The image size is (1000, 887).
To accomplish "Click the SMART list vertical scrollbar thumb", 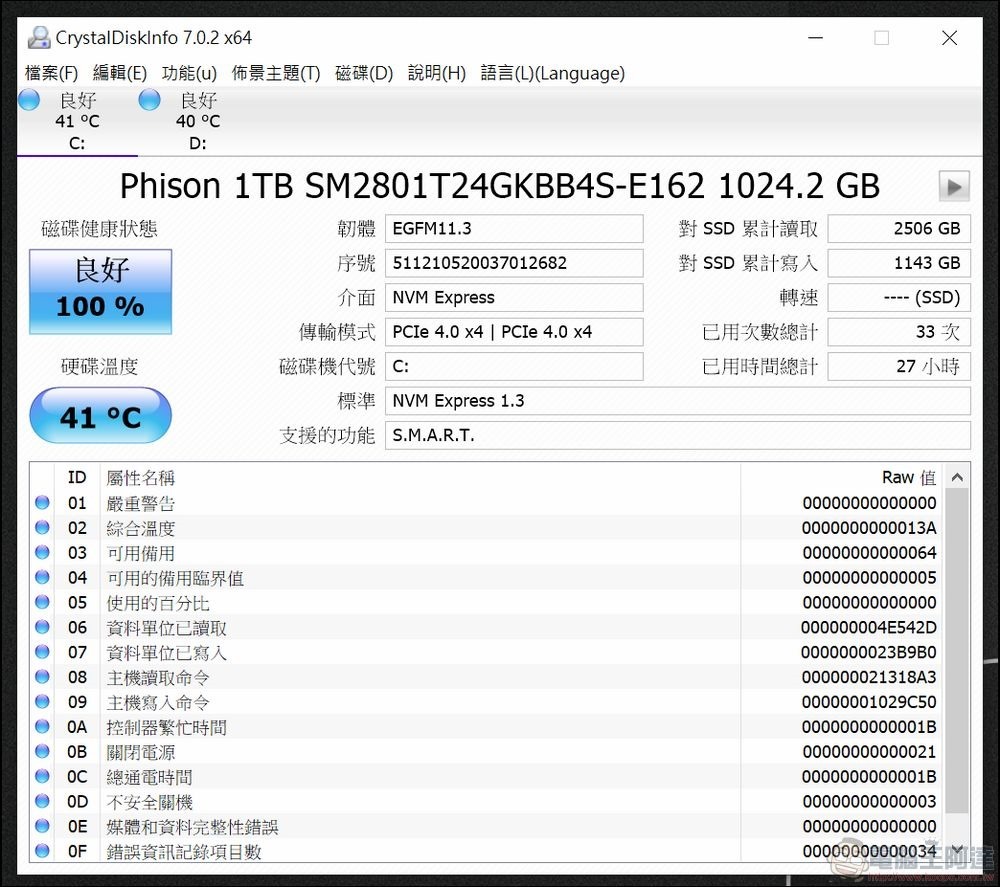I will point(957,651).
